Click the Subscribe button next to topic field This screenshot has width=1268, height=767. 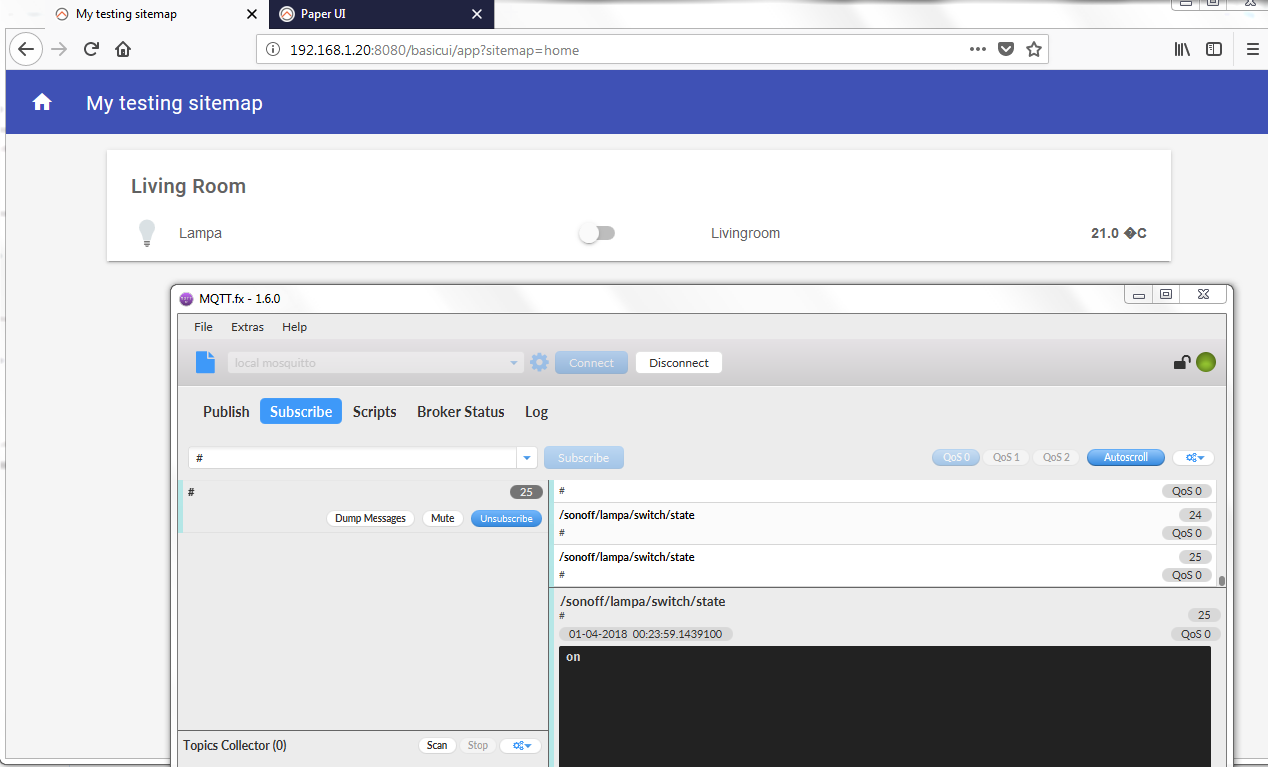coord(583,458)
